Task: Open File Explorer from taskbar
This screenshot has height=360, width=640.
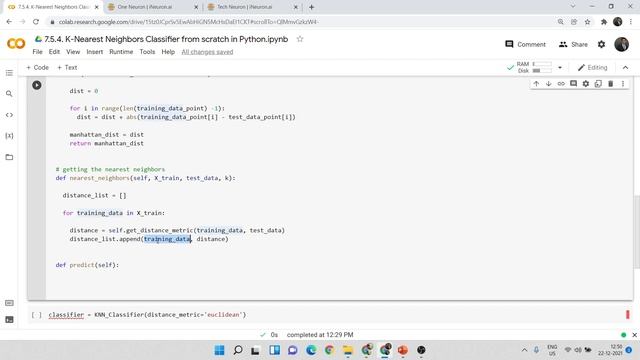Action: 348,350
